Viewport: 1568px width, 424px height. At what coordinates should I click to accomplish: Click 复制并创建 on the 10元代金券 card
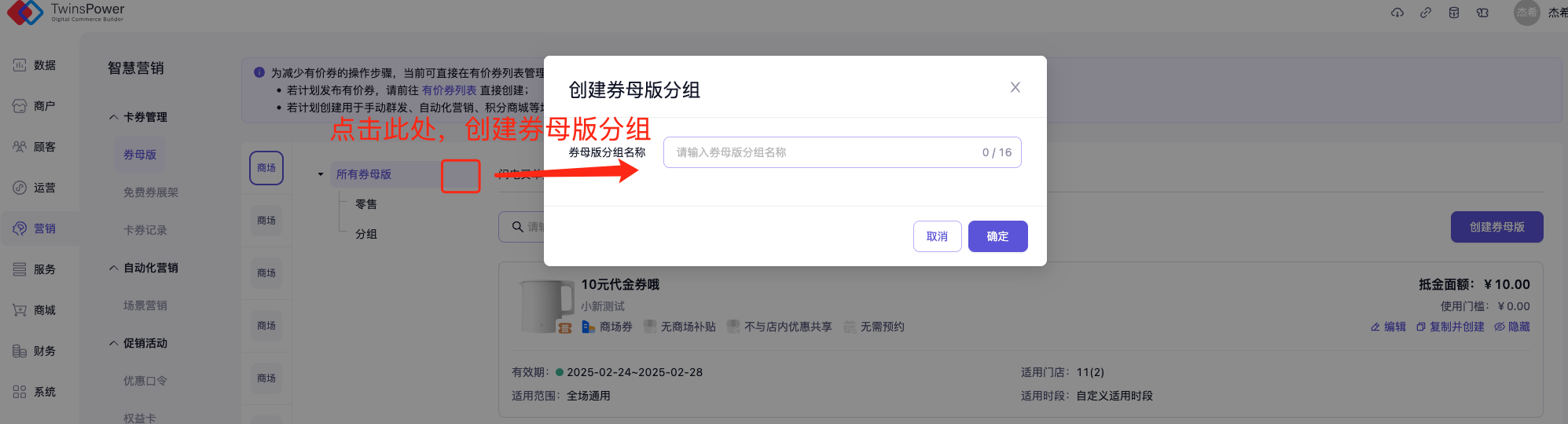(x=1450, y=327)
